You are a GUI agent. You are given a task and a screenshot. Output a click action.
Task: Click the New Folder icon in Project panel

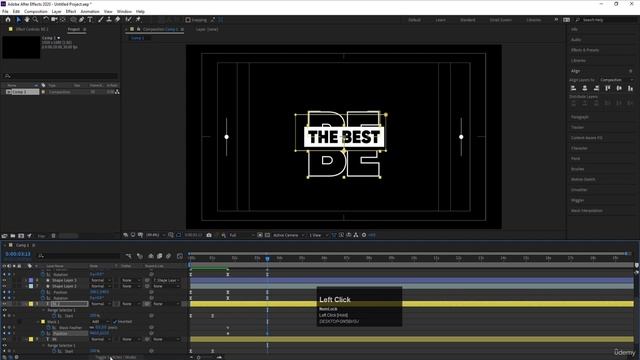[13, 236]
